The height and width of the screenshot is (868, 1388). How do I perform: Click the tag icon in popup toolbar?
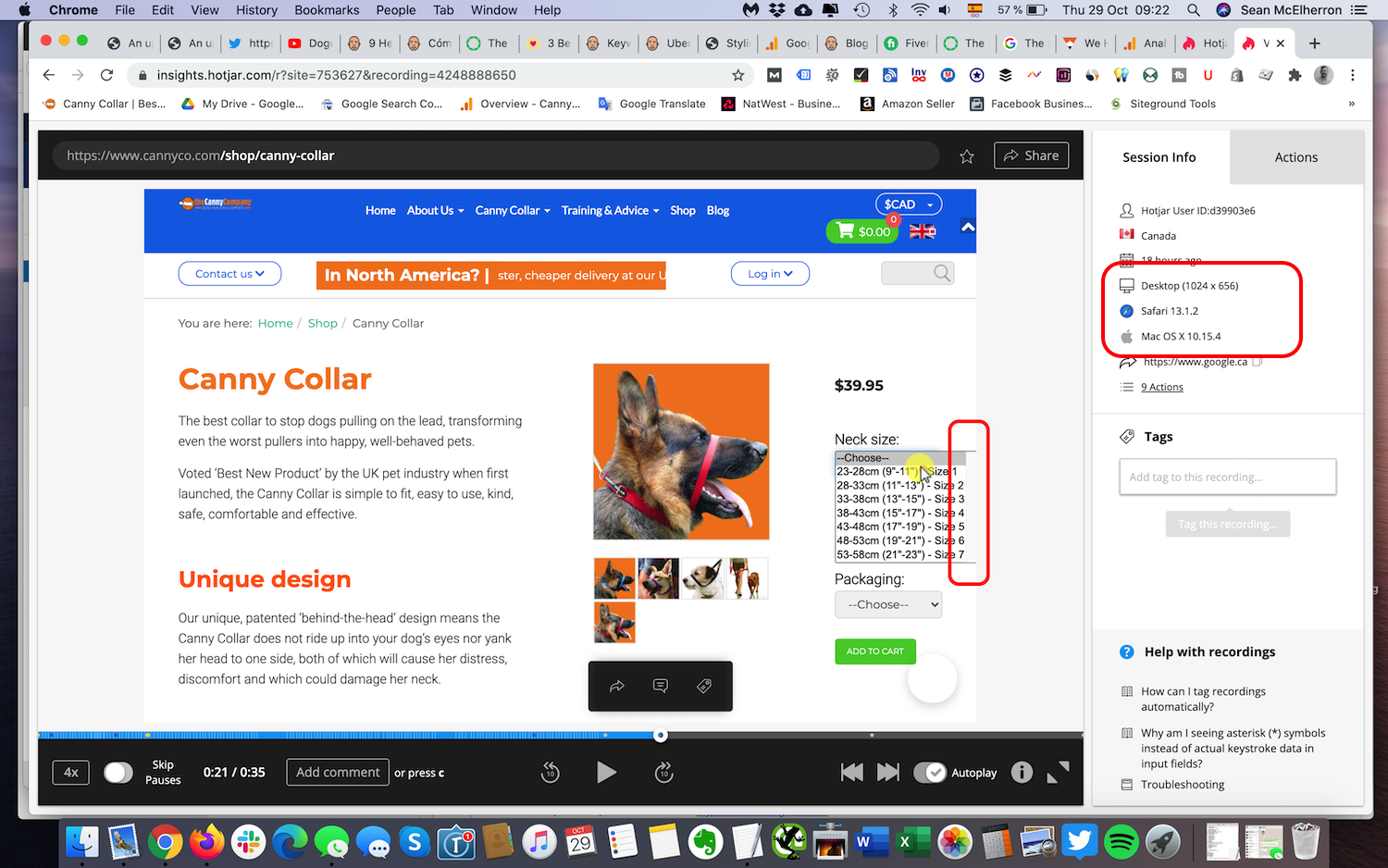pos(704,686)
